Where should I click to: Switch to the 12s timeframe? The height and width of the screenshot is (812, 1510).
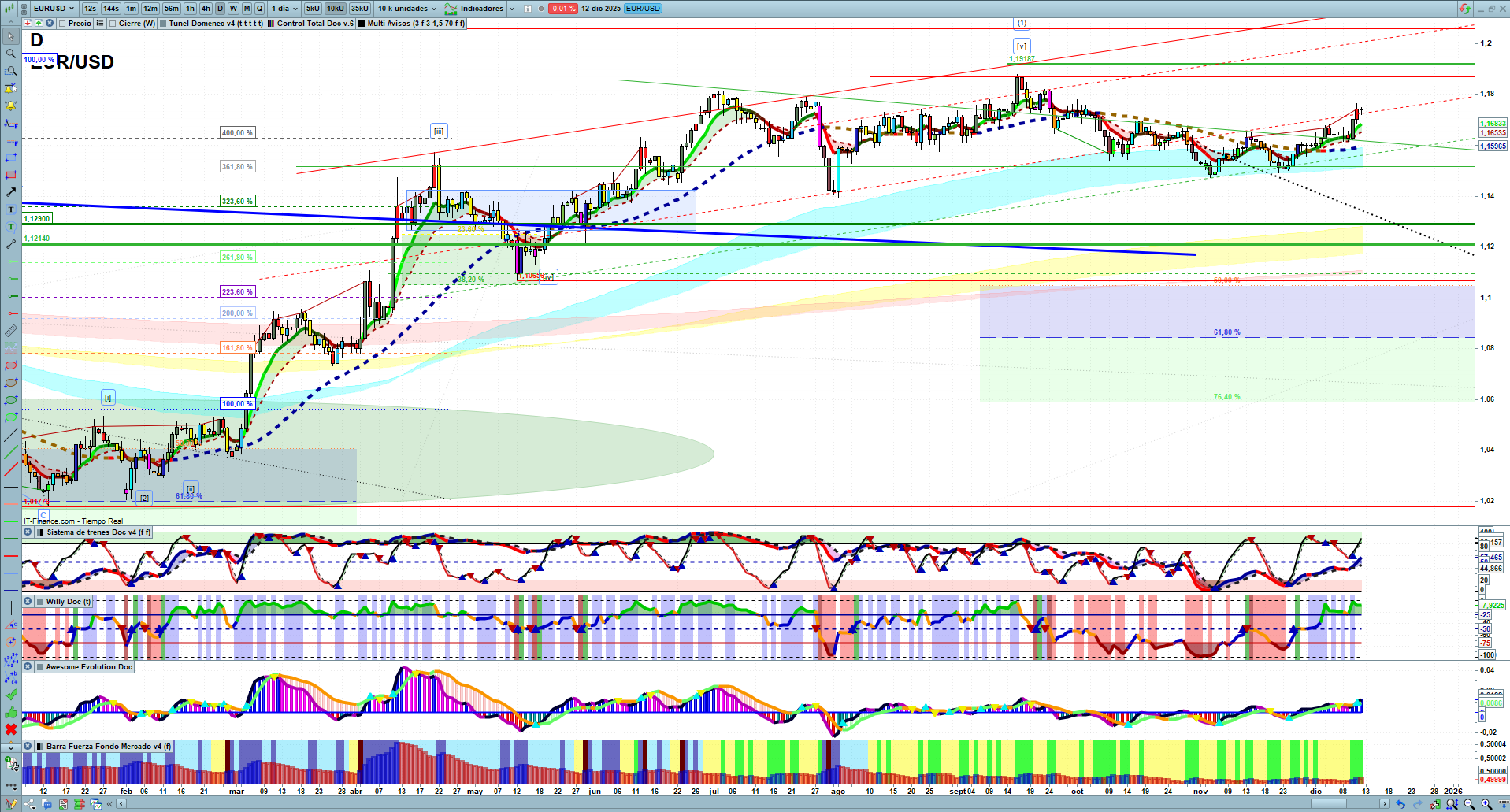point(90,9)
